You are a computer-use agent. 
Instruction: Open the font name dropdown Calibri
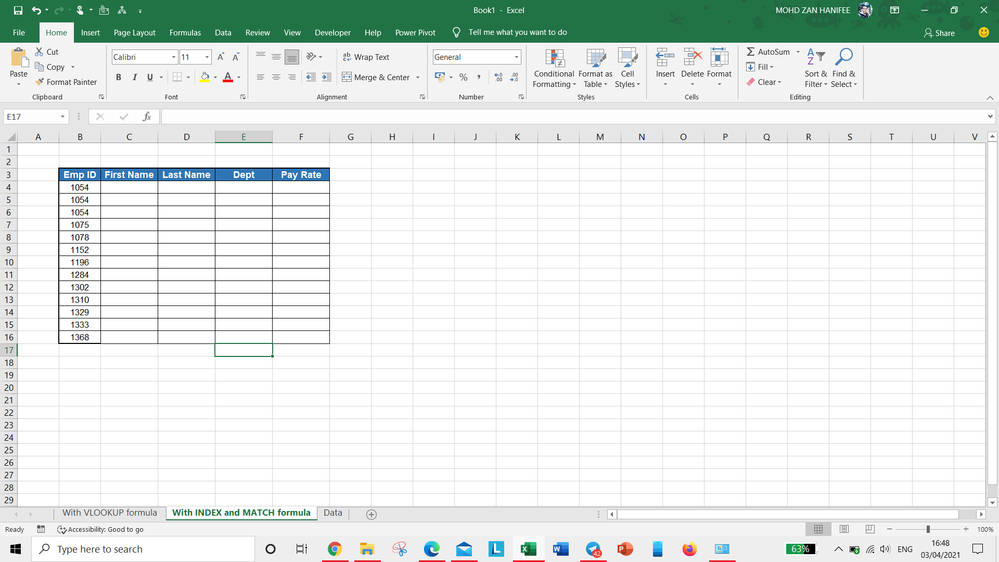(173, 57)
